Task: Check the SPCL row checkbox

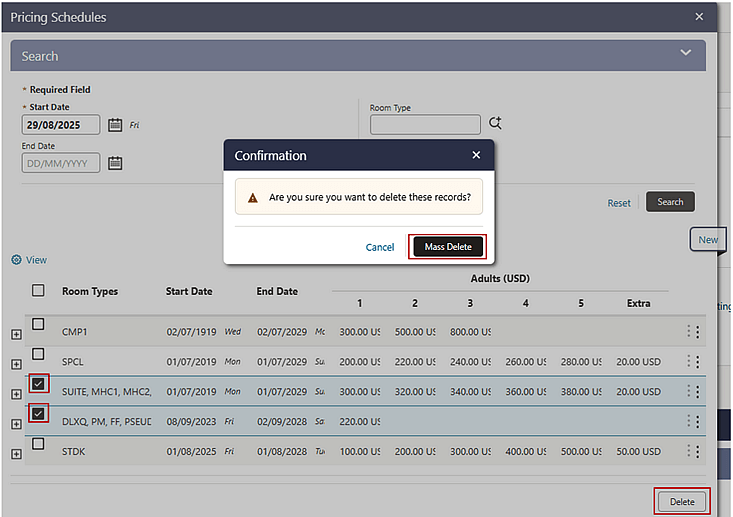Action: [38, 354]
